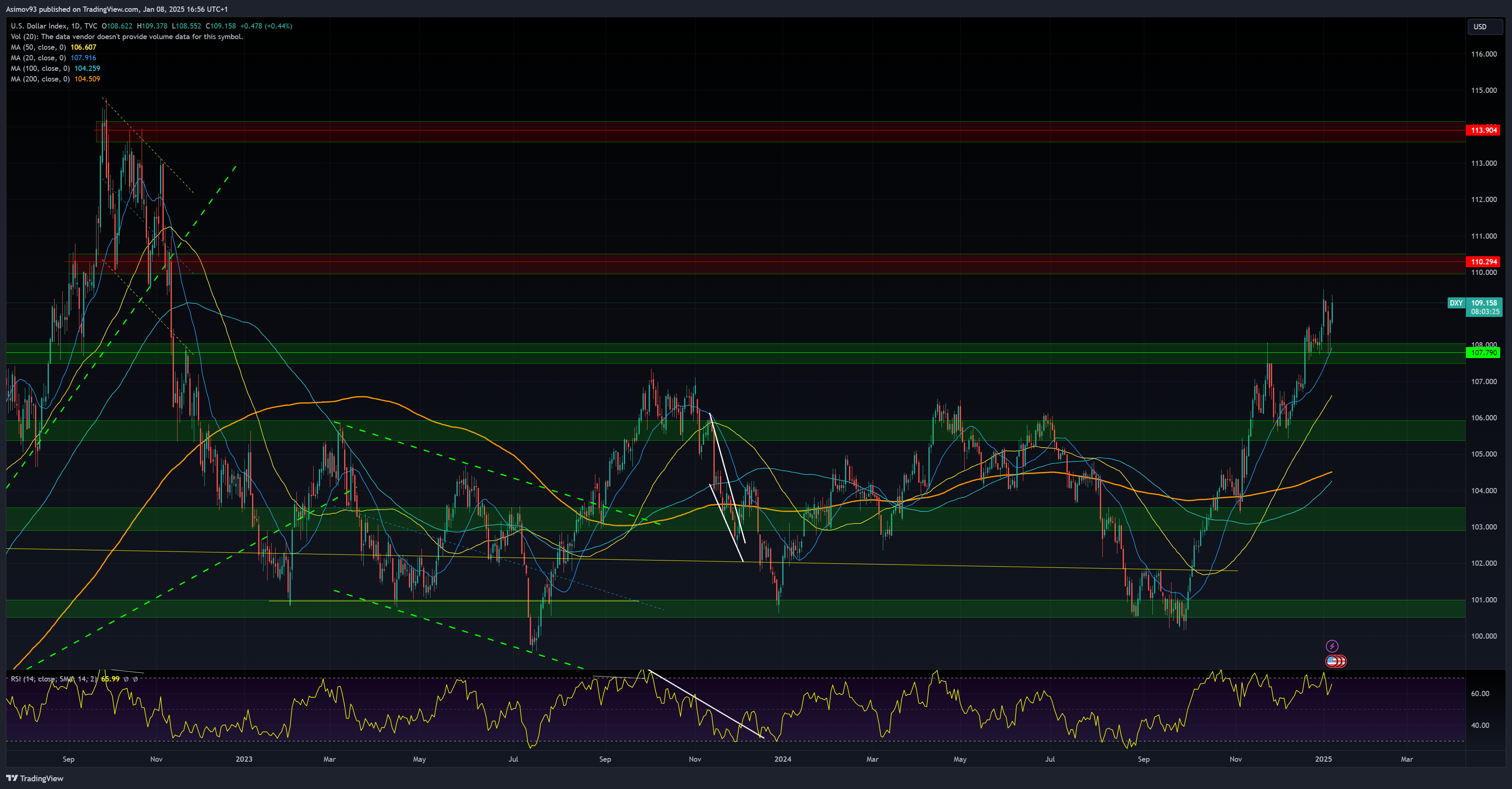Click the 2024 label on time axis
Screen dimensions: 1512x789
coord(782,759)
